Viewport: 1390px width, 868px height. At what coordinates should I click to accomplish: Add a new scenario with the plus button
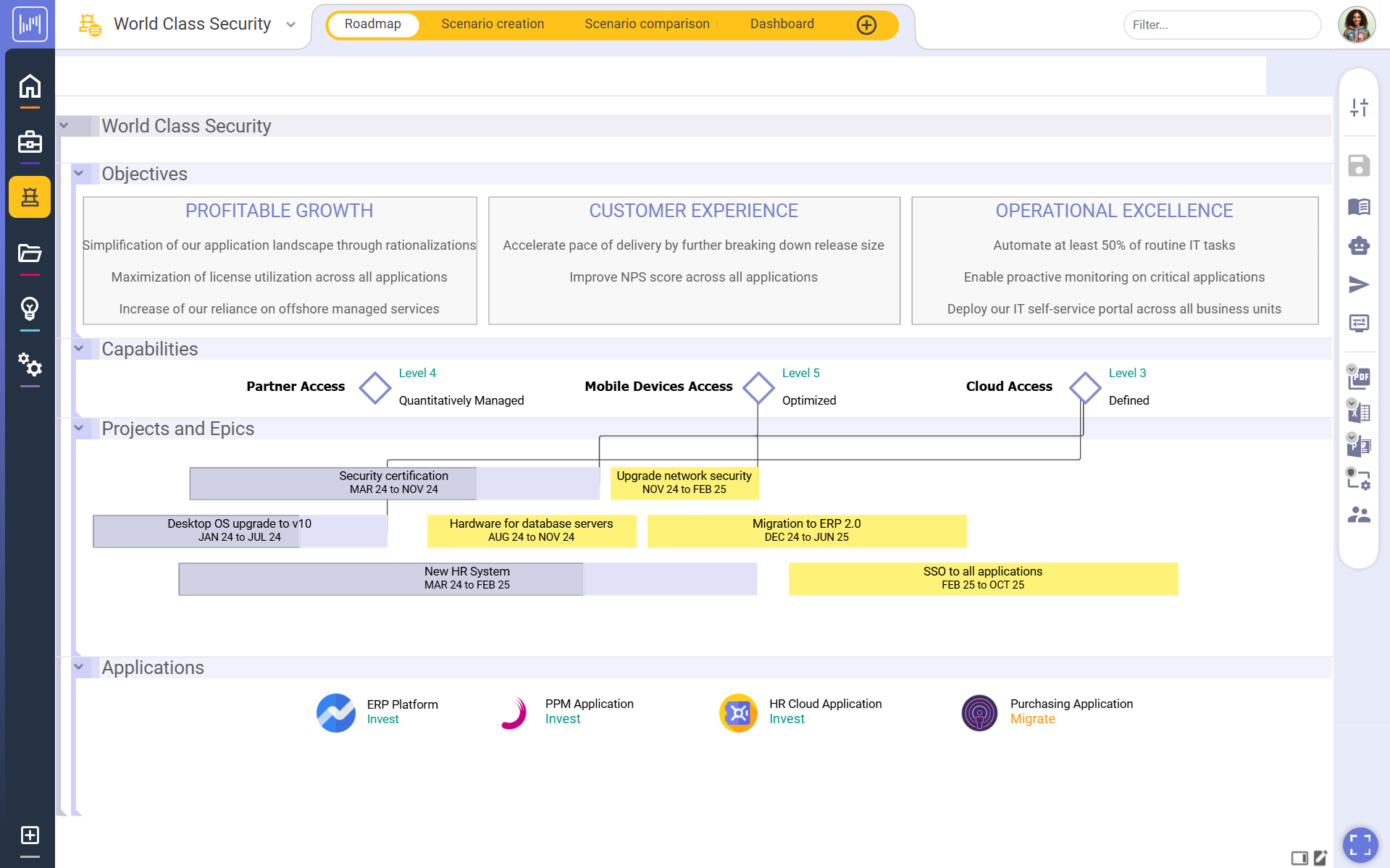pyautogui.click(x=866, y=24)
